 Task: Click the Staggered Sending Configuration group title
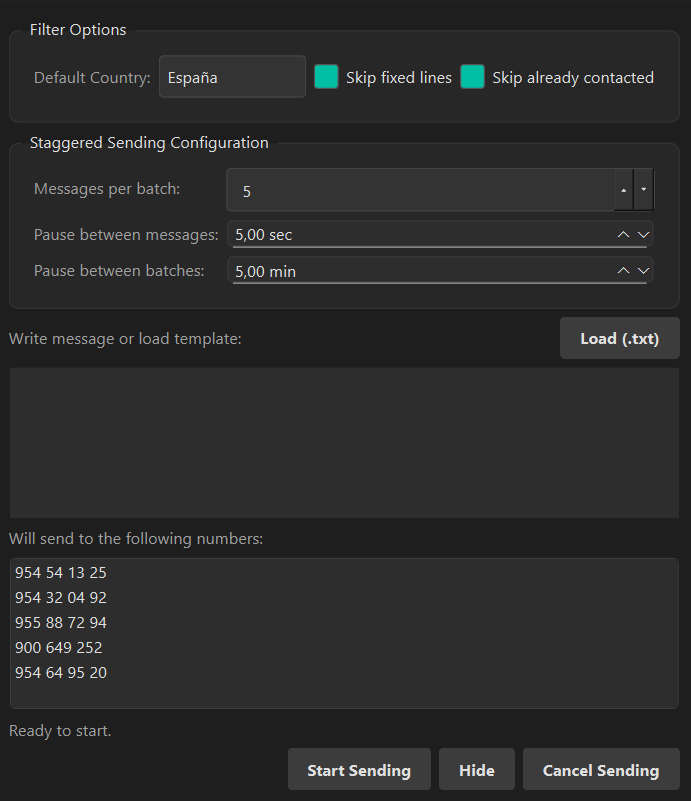149,143
